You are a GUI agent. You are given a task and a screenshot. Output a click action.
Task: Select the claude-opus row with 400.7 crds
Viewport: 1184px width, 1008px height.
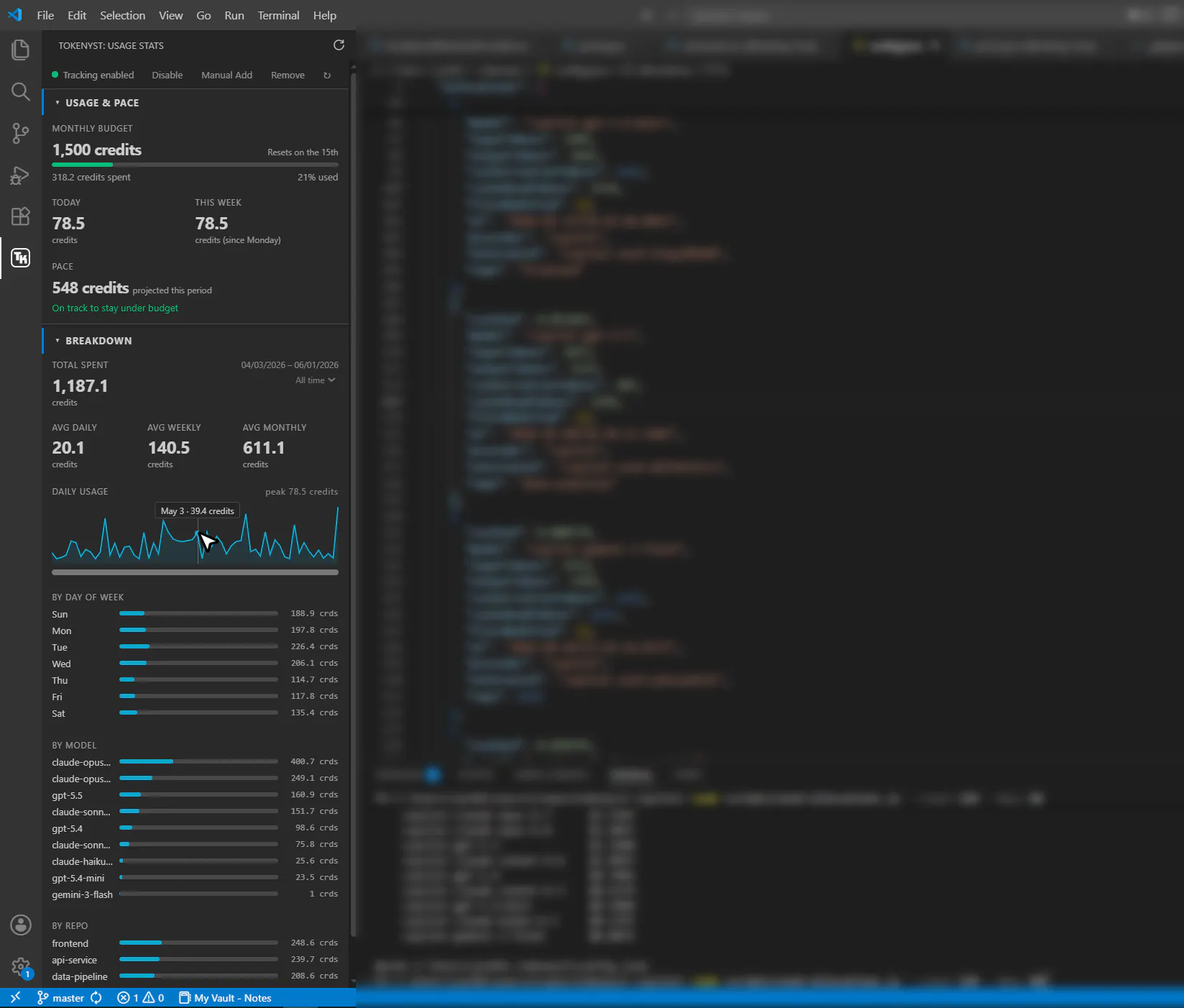[195, 762]
